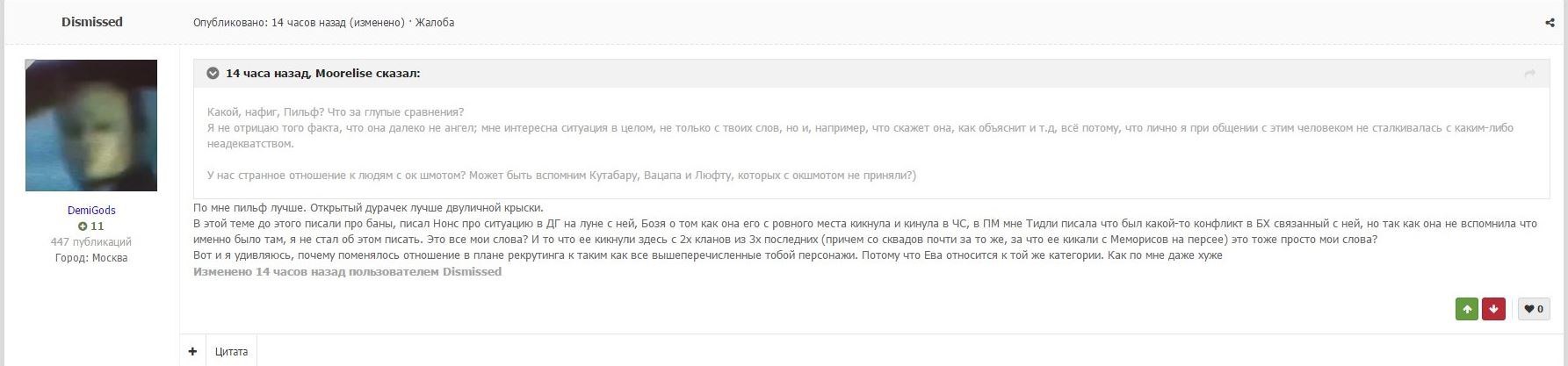Image resolution: width=1568 pixels, height=366 pixels.
Task: Click the (изменено) edited label
Action: pos(377,23)
